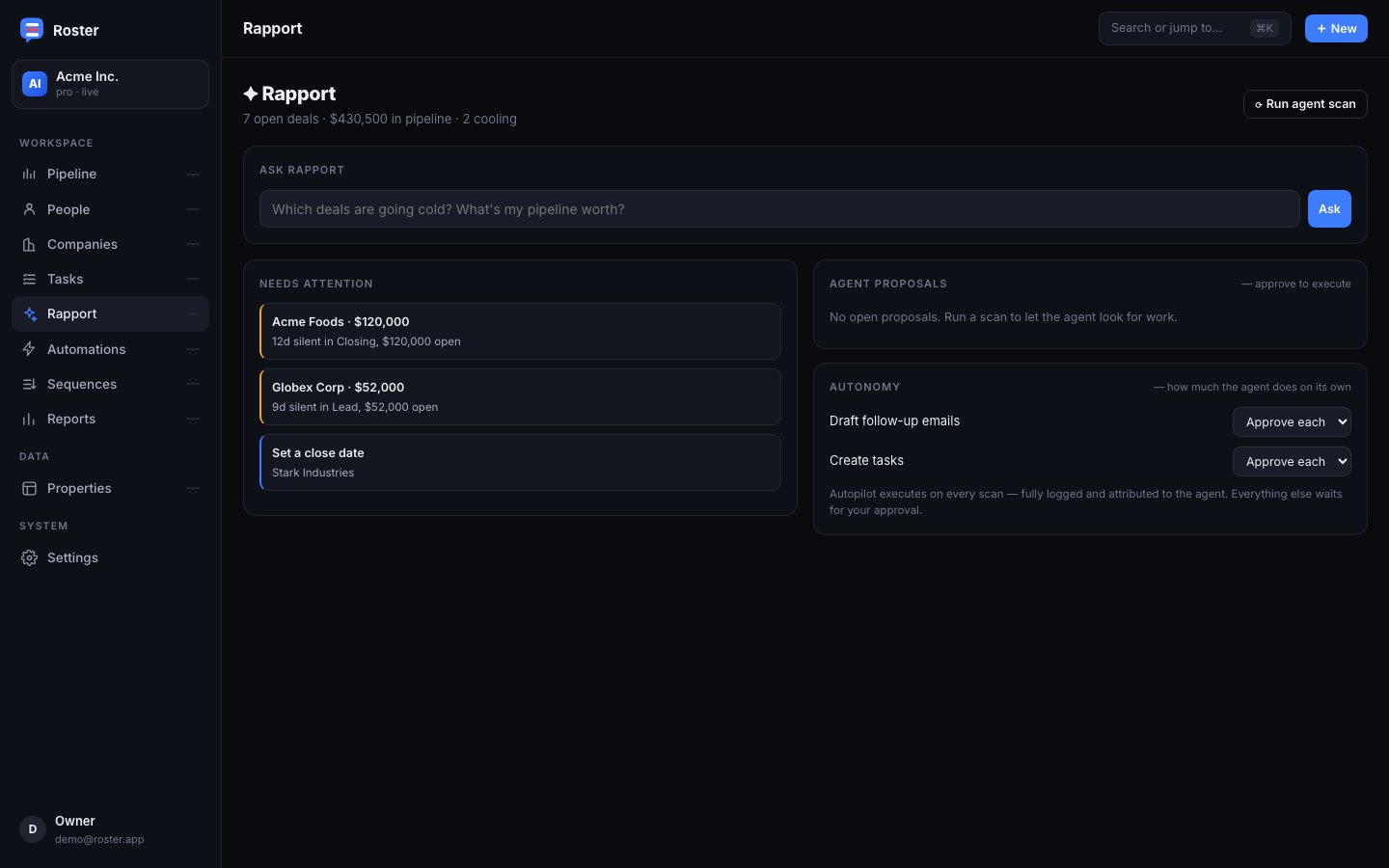Image resolution: width=1389 pixels, height=868 pixels.
Task: Click the Search or jump to field
Action: (1194, 28)
